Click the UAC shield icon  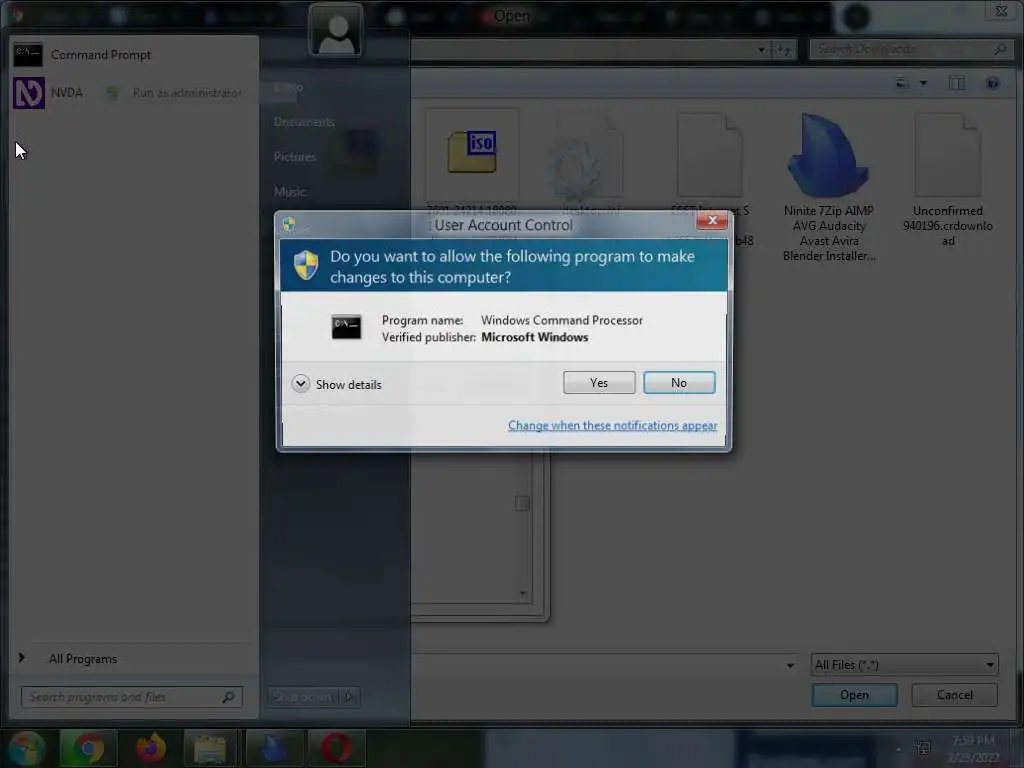click(x=306, y=265)
